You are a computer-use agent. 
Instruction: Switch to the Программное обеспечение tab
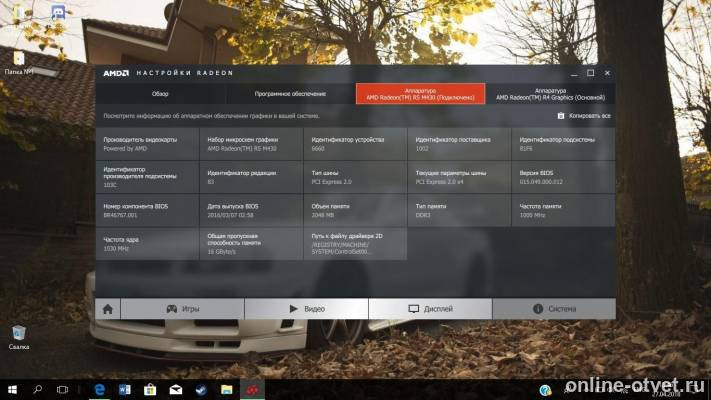(290, 94)
